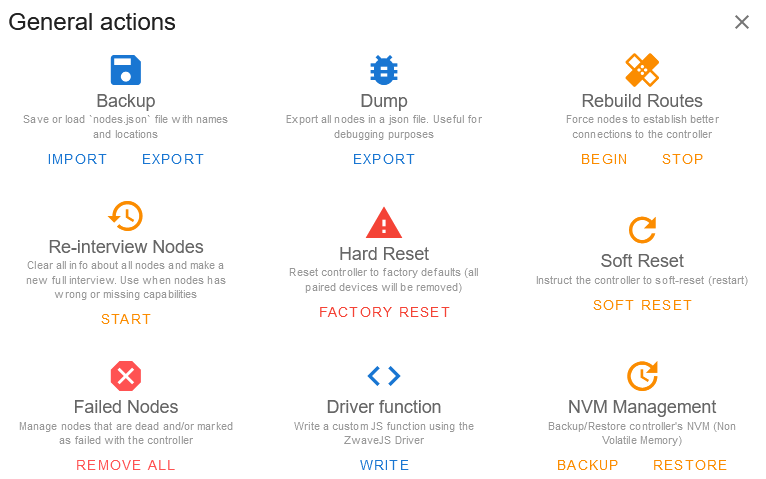Image resolution: width=766 pixels, height=479 pixels.
Task: Click the Rebuild Routes bandage icon
Action: click(x=642, y=70)
